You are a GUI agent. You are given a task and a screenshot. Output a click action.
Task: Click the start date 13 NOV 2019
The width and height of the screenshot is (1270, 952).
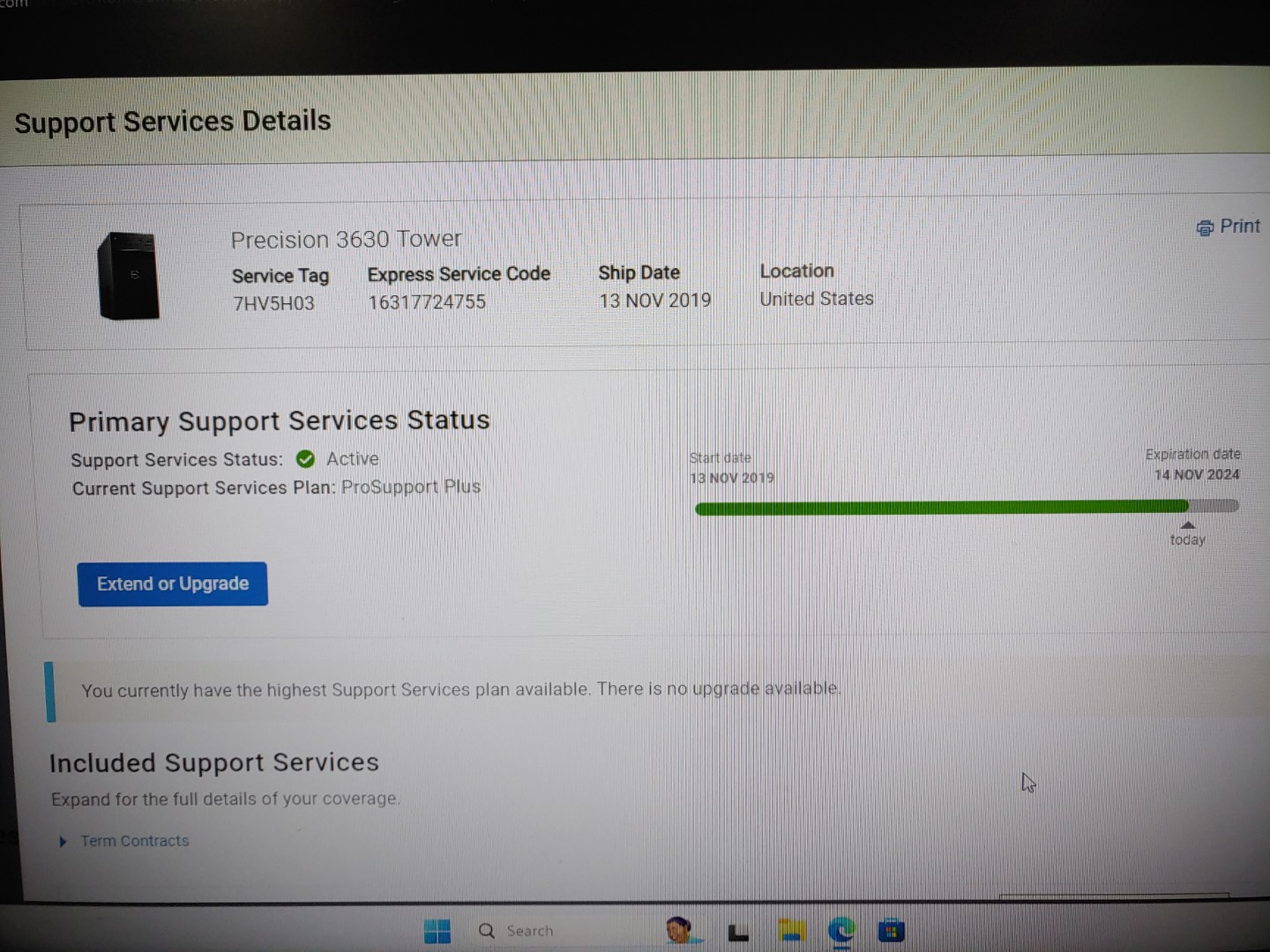(x=732, y=478)
